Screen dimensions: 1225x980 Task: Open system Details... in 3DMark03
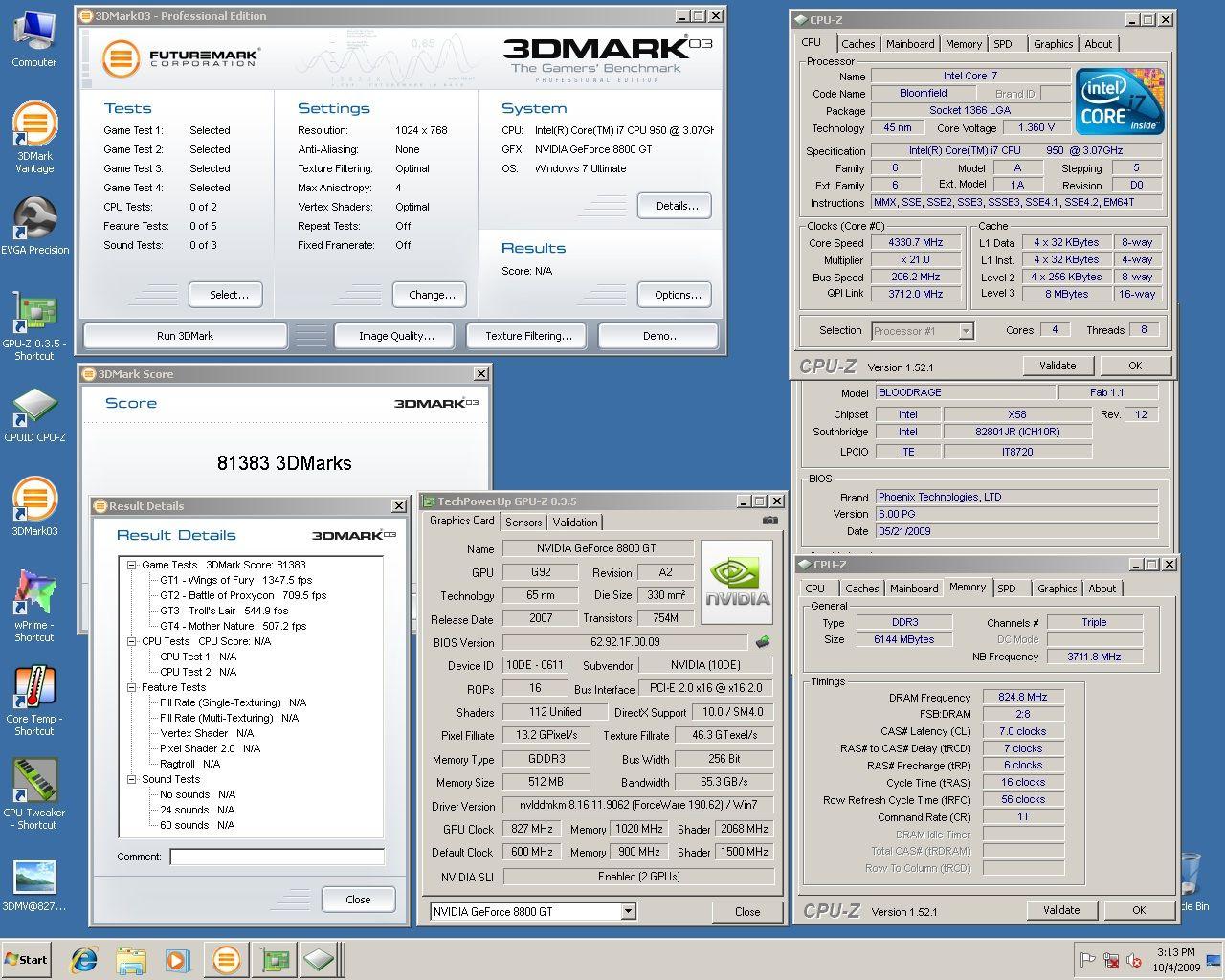[x=676, y=206]
